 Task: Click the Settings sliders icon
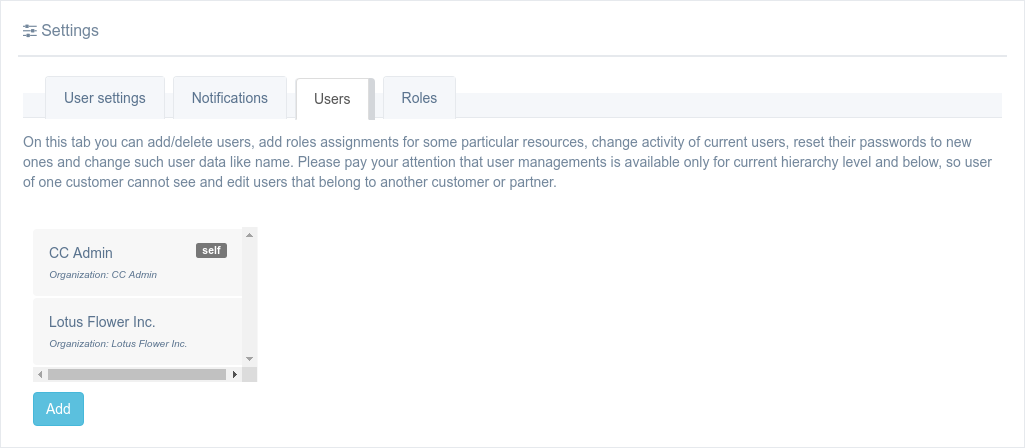(x=30, y=31)
